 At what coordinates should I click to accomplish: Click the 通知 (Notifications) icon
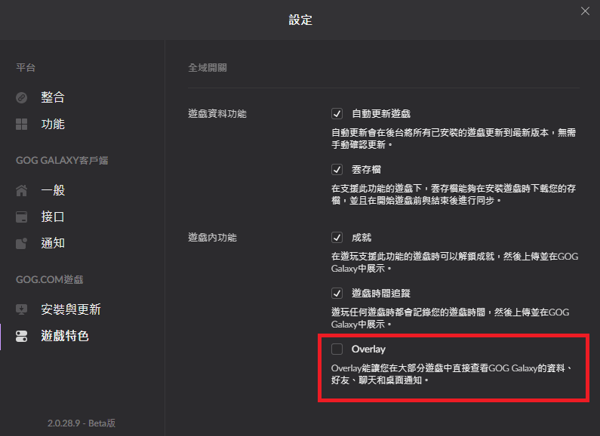click(x=22, y=243)
